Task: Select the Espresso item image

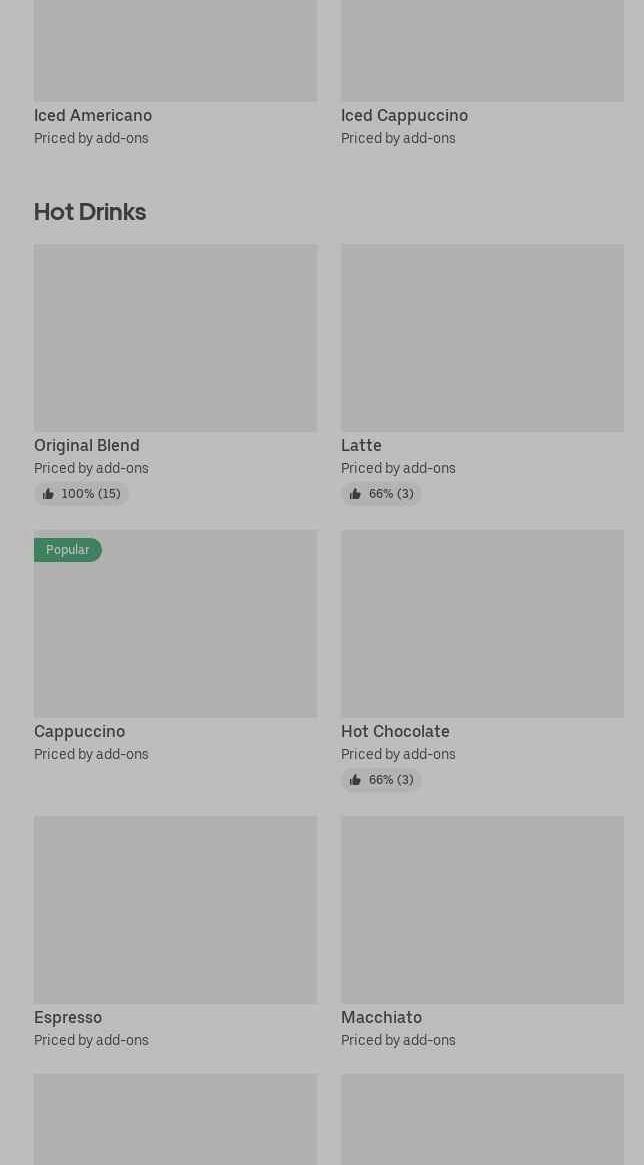Action: pos(175,910)
